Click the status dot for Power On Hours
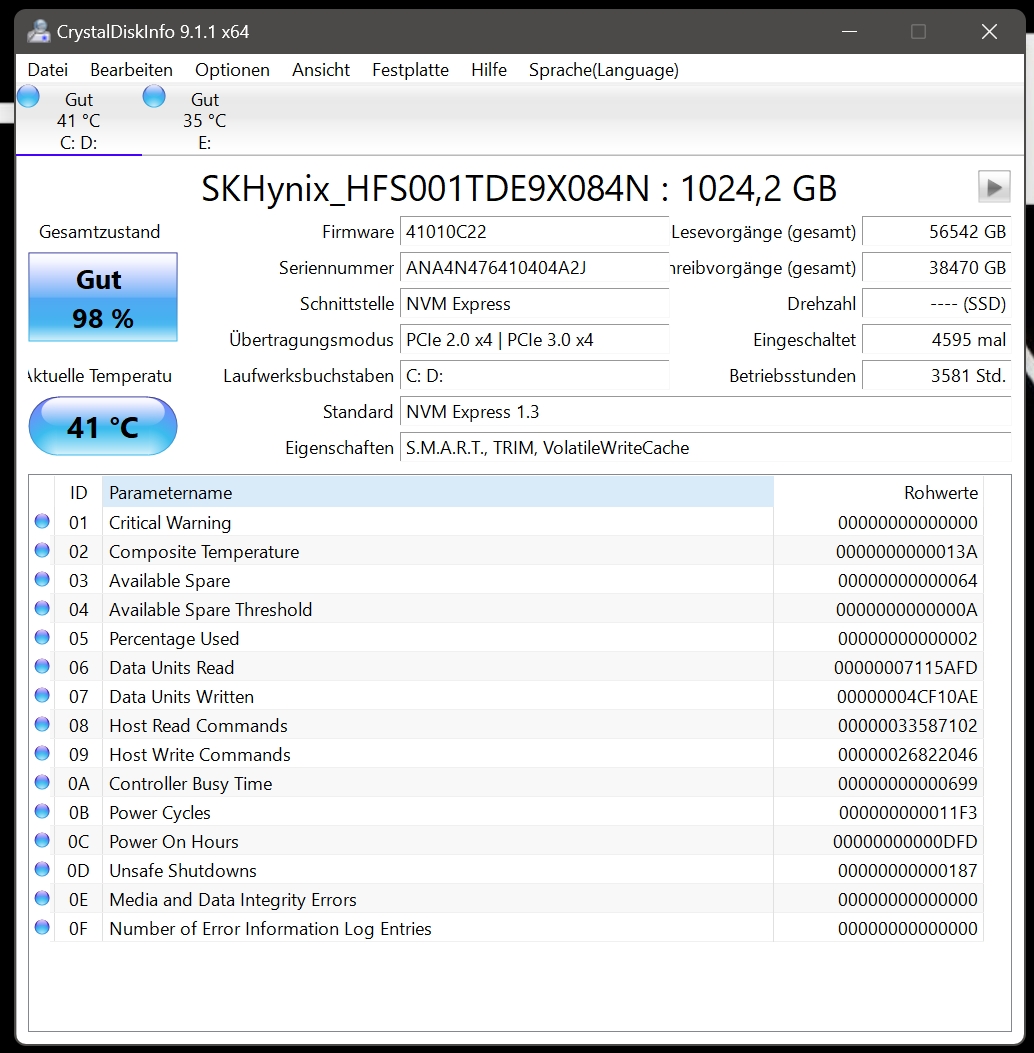1034x1053 pixels. 42,840
